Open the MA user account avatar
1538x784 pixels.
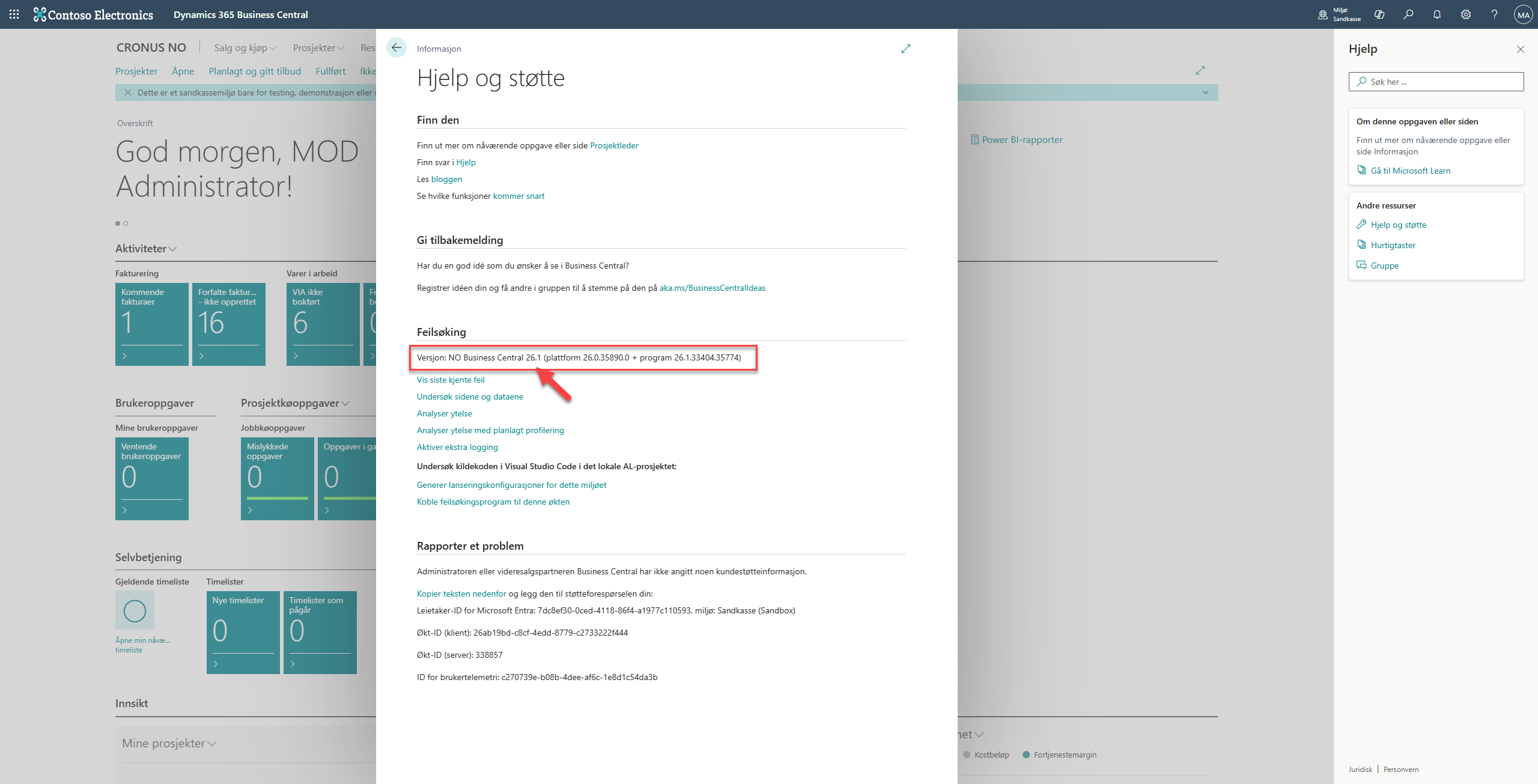[x=1523, y=15]
